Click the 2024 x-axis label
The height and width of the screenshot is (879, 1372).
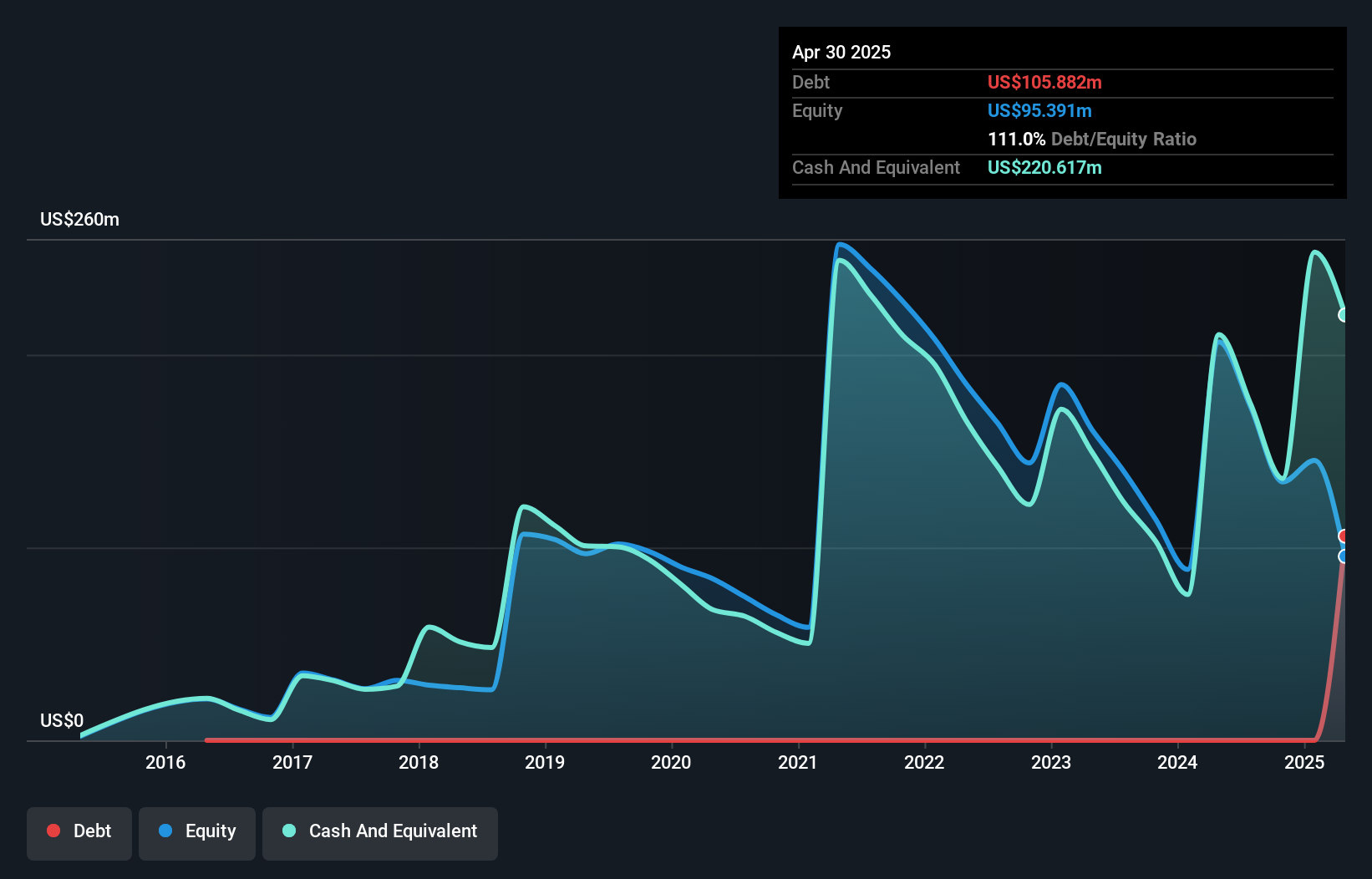pyautogui.click(x=1177, y=762)
